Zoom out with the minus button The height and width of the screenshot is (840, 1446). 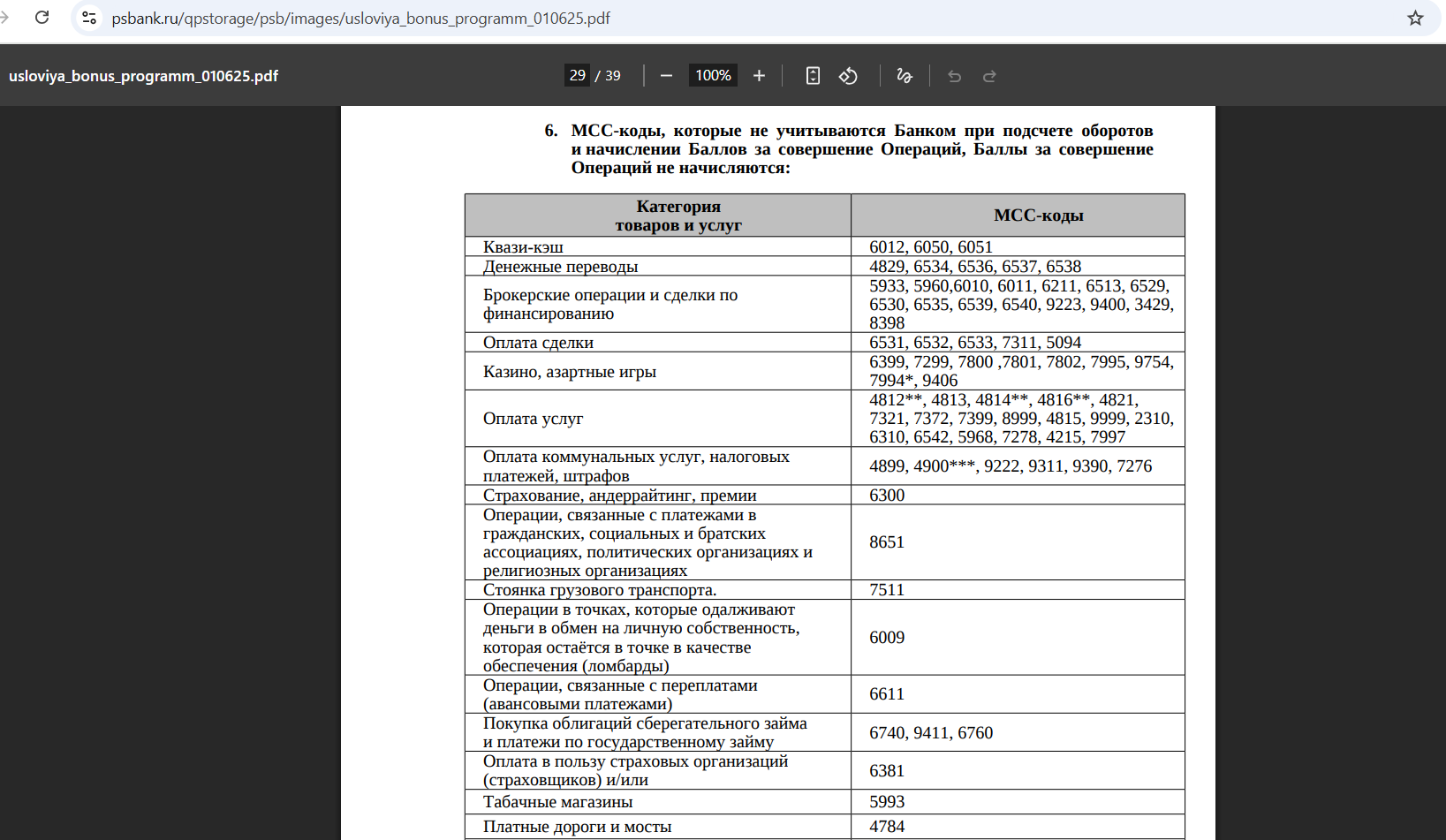tap(667, 76)
